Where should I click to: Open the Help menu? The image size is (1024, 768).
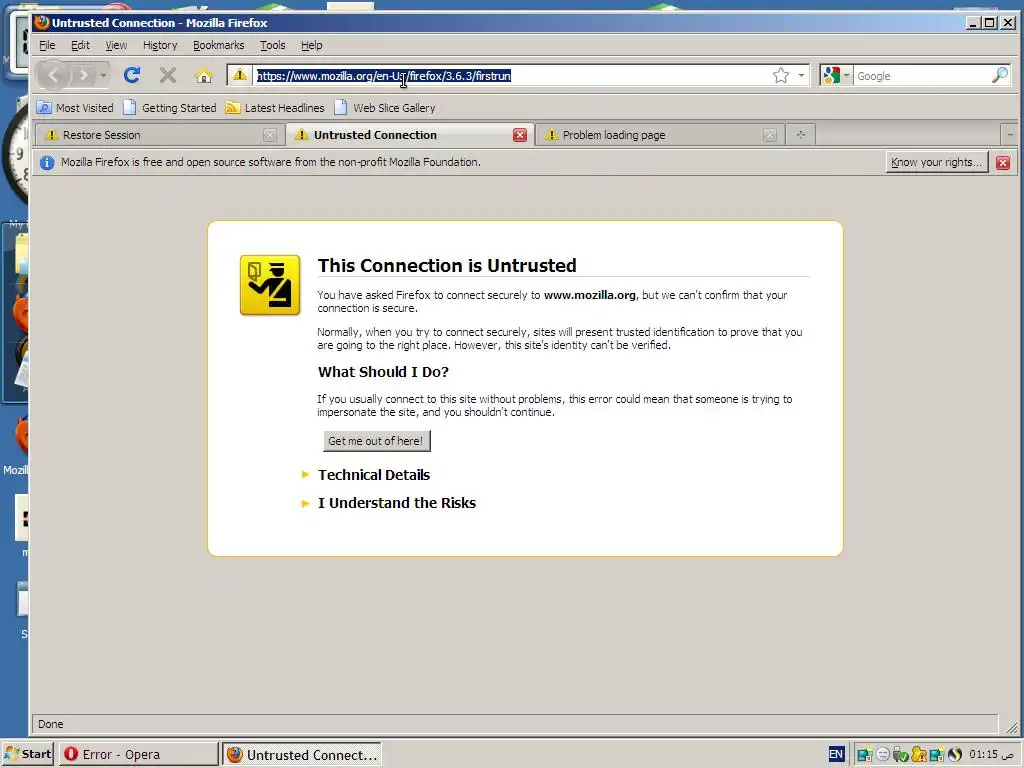(312, 45)
